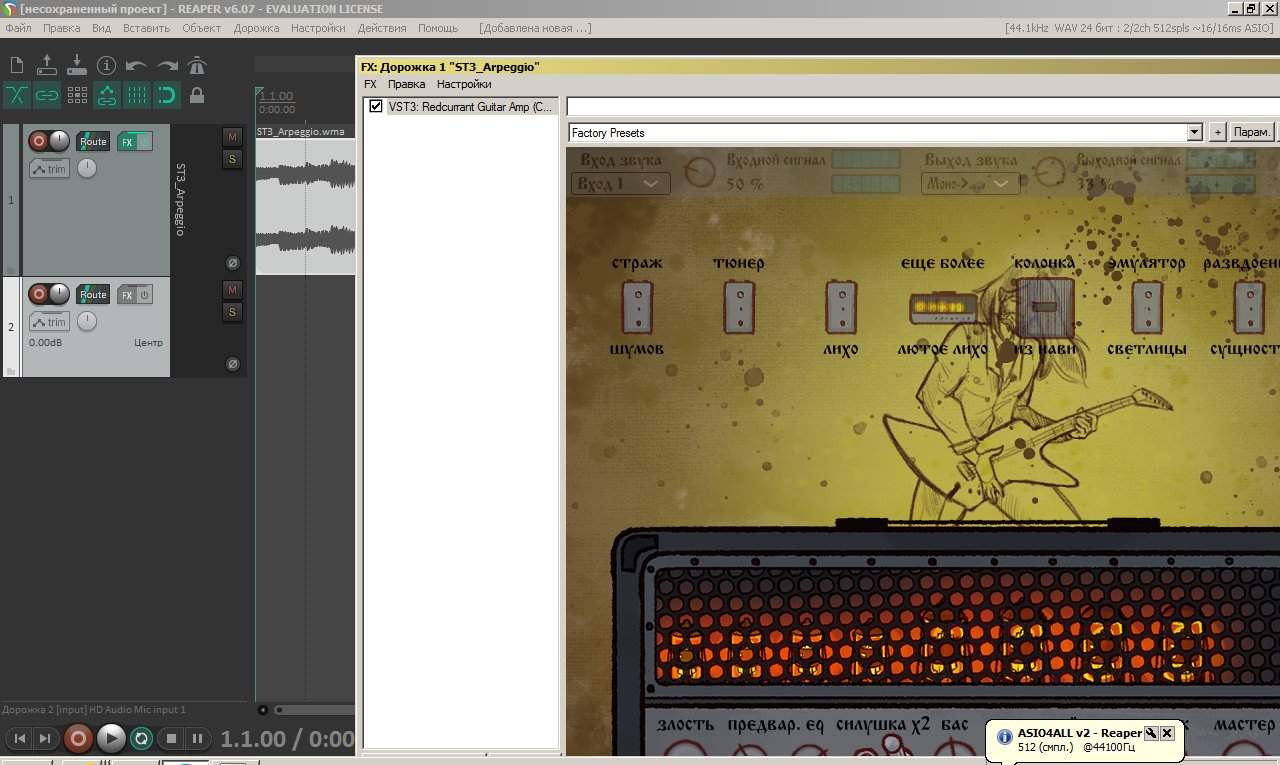Open Настройки menu in FX window
The height and width of the screenshot is (765, 1280).
(x=463, y=84)
